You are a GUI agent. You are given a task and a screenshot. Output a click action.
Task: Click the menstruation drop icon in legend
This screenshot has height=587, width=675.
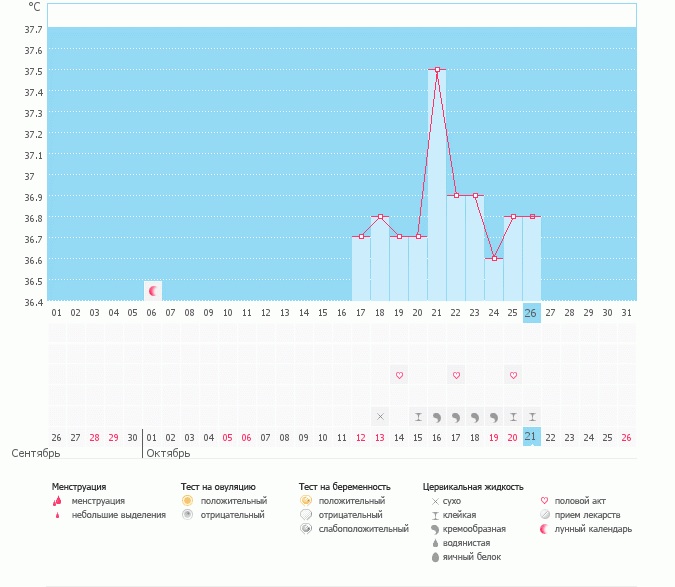tap(58, 500)
